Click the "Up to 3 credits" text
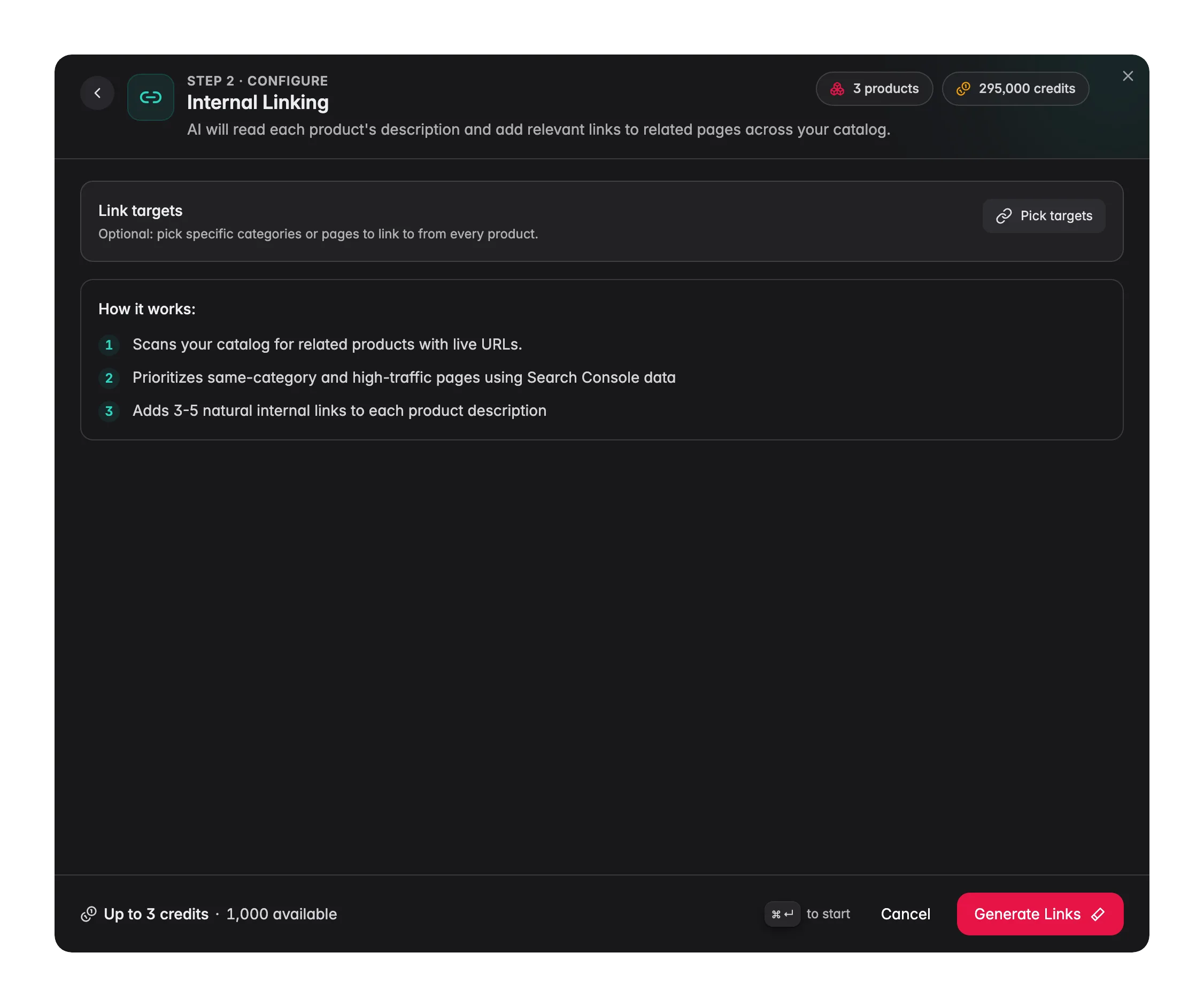The image size is (1204, 1007). coord(156,913)
